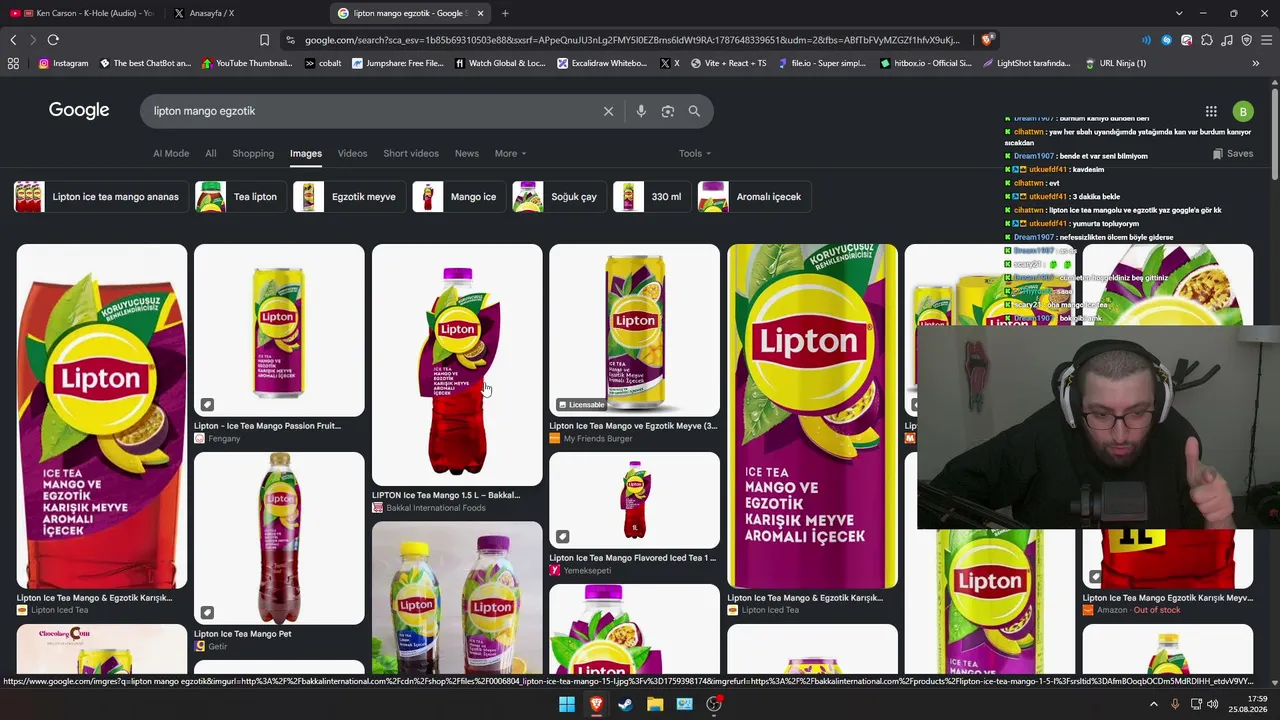Submit search with the magnifier icon
The height and width of the screenshot is (720, 1280).
click(x=694, y=111)
